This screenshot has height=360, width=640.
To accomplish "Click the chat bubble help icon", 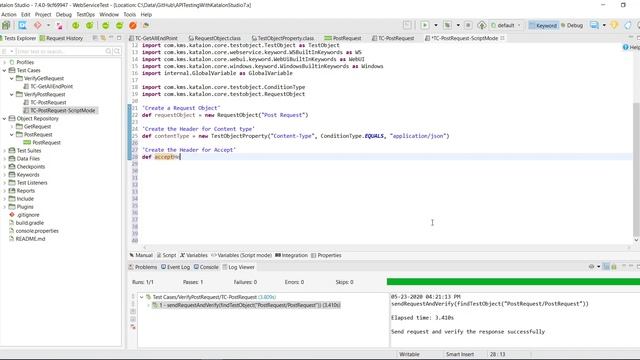I will tap(594, 25).
